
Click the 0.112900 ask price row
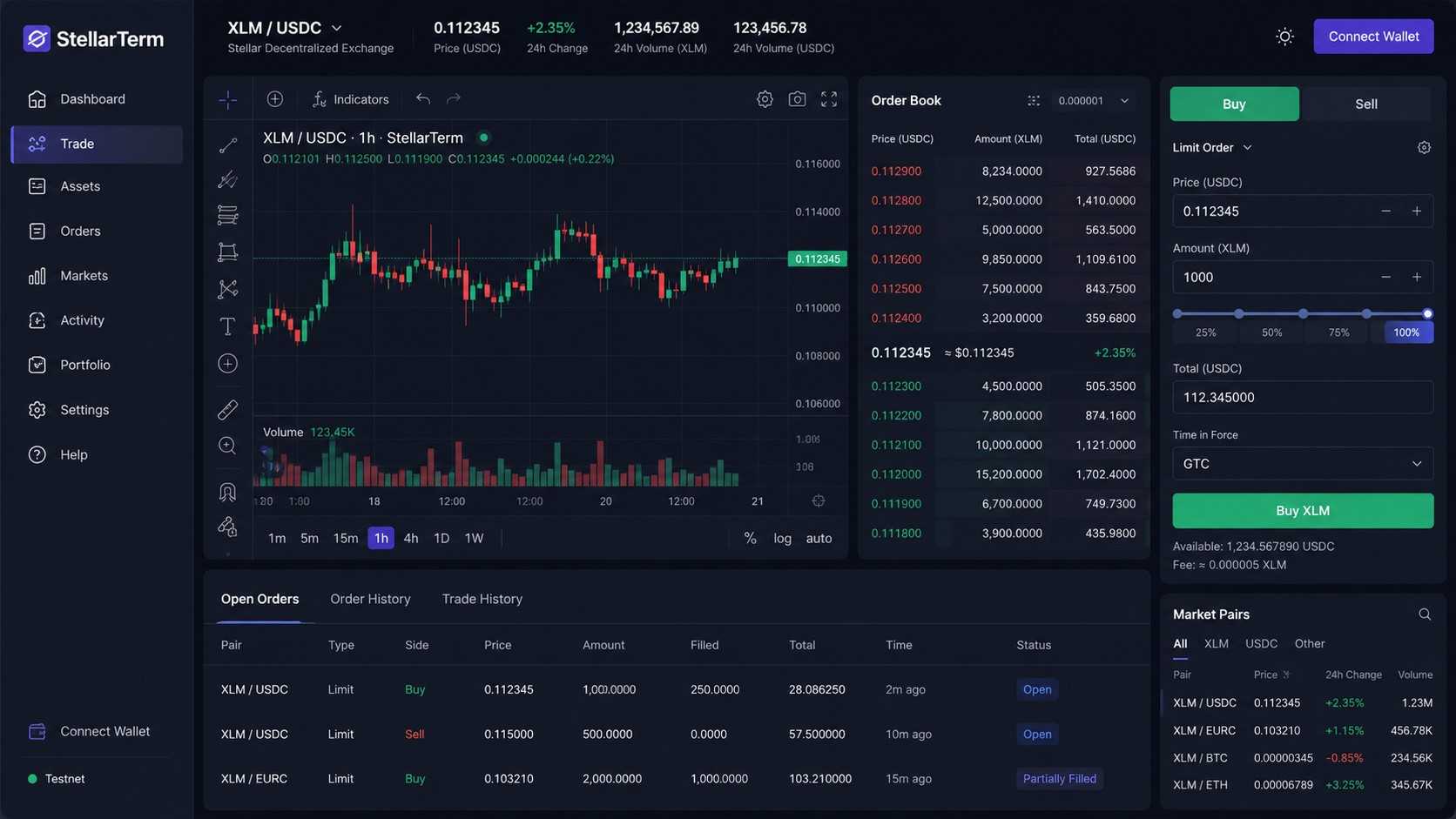point(1003,171)
